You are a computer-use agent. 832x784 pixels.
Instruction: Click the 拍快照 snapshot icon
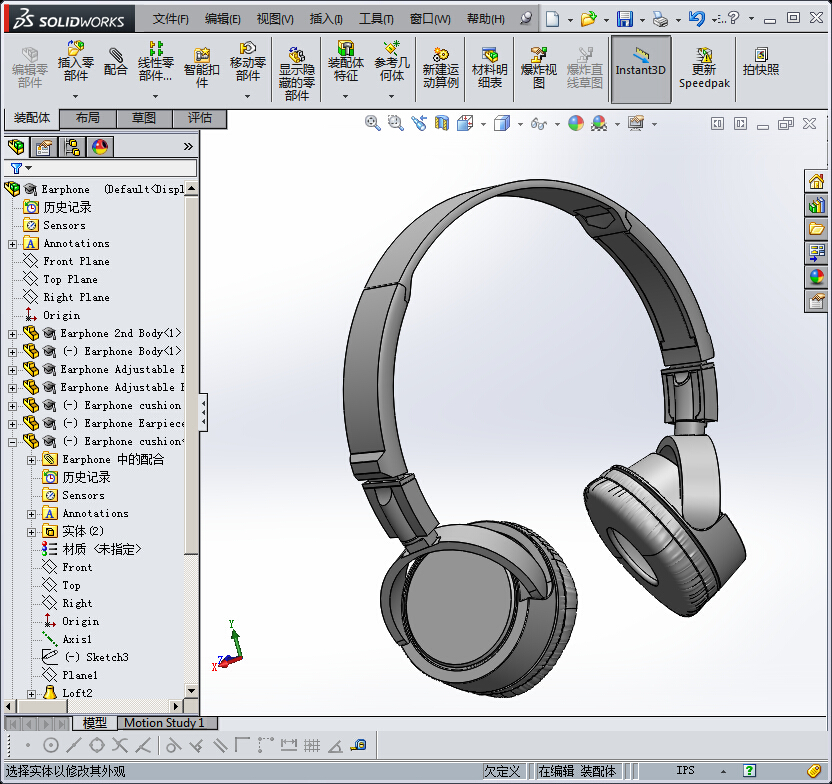[761, 62]
